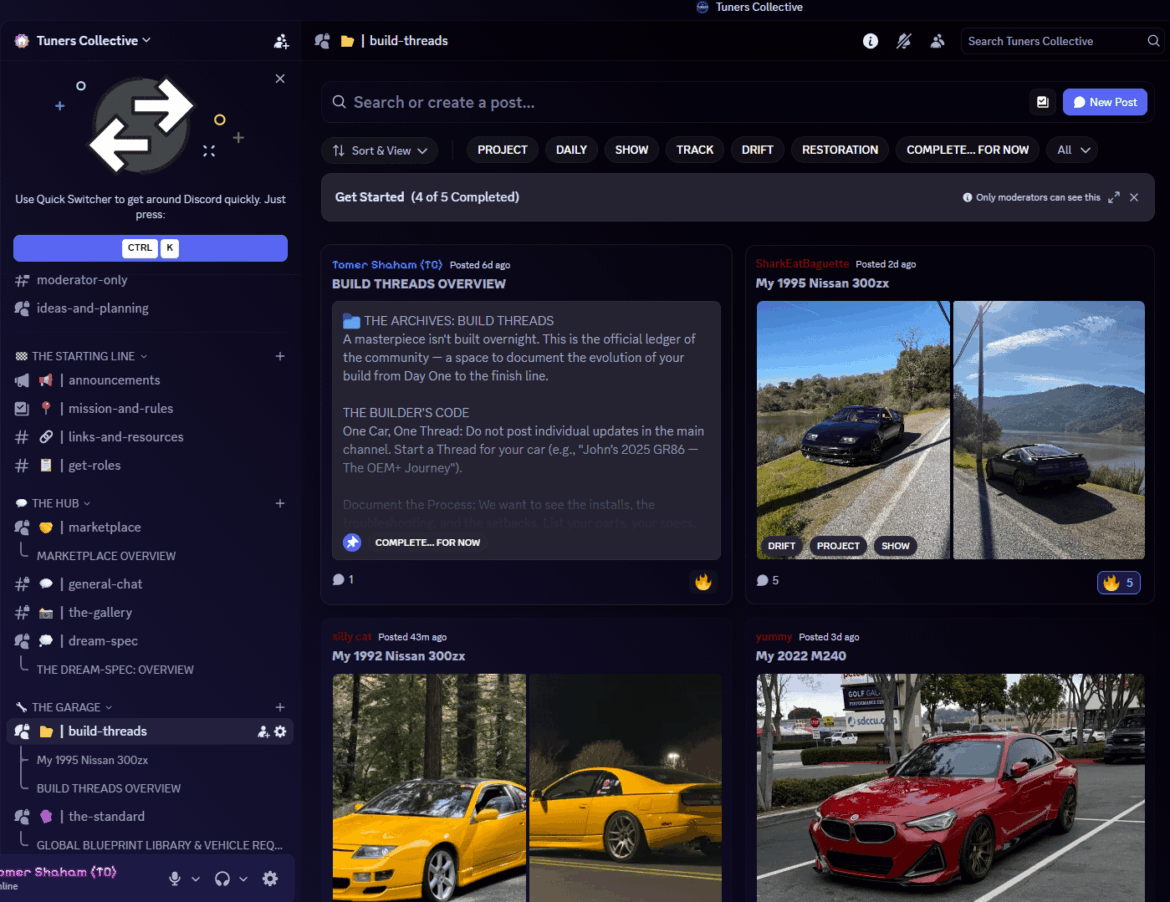This screenshot has height=902, width=1170.
Task: Edit build-threads channel settings gear
Action: click(280, 732)
